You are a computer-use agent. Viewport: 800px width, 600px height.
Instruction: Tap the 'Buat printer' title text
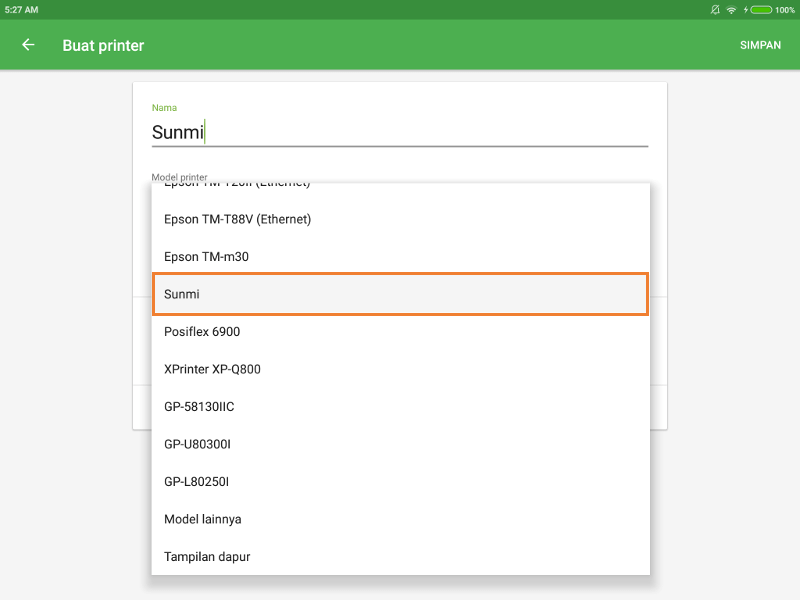[103, 45]
